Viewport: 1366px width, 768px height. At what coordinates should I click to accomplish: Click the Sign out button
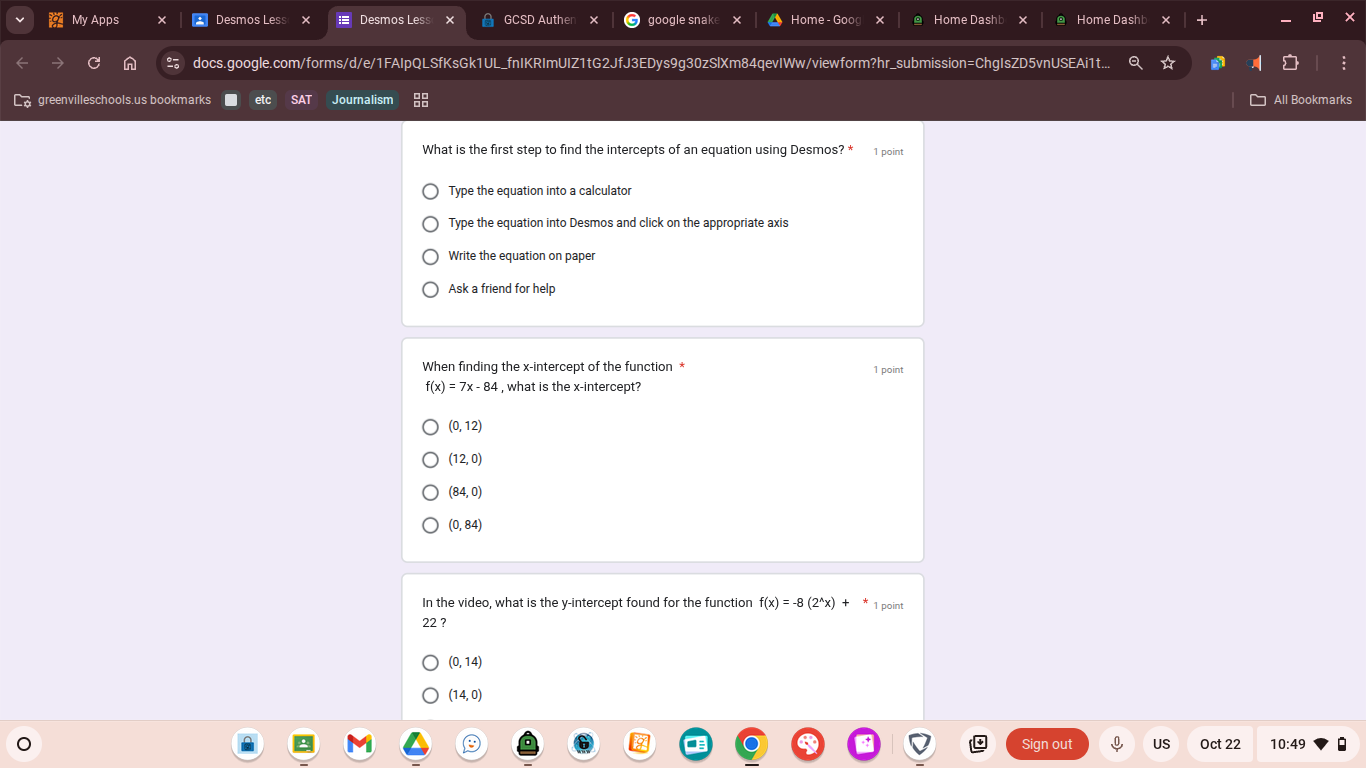tap(1047, 744)
